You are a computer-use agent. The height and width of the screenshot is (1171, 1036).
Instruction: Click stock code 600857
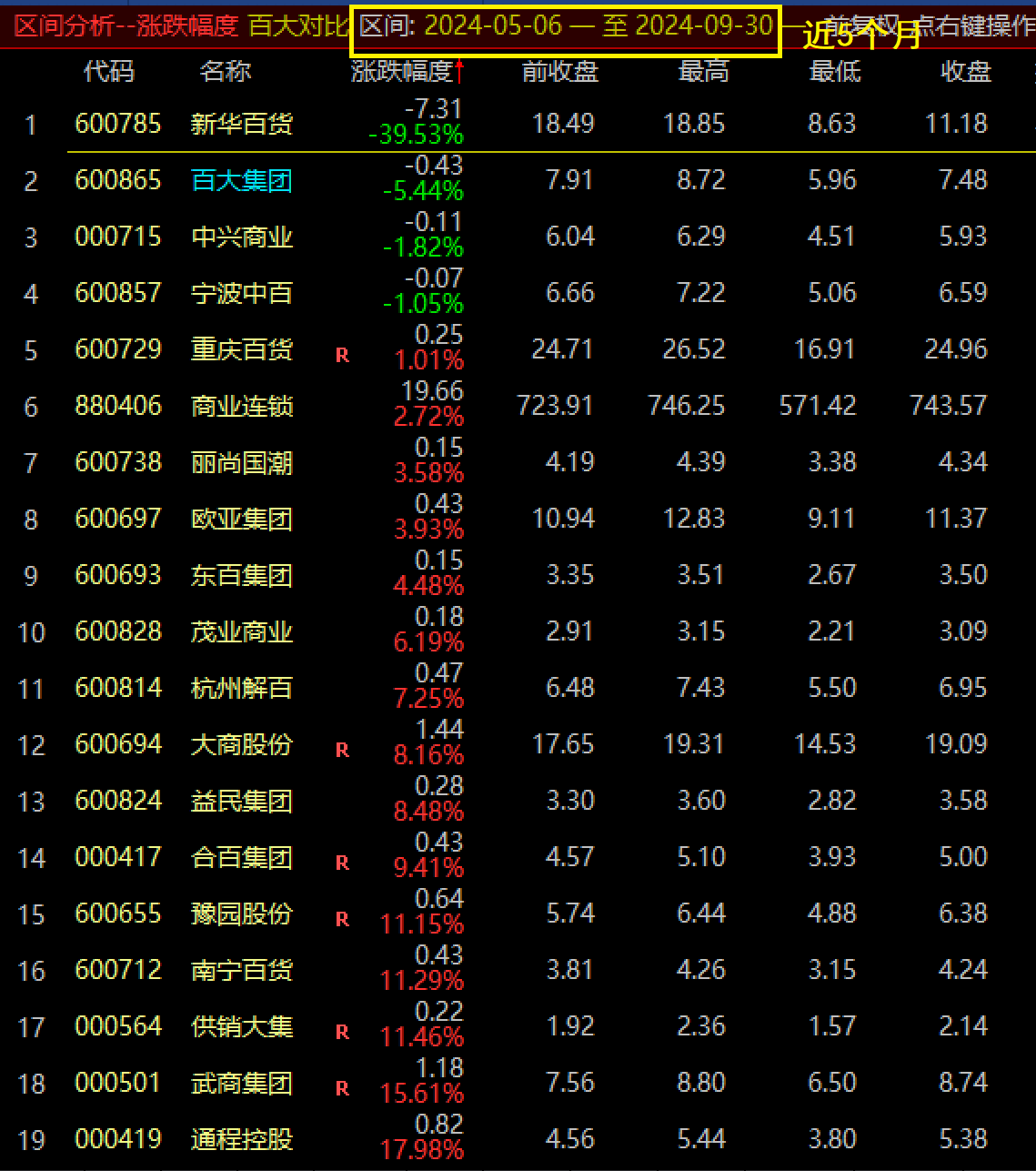118,293
